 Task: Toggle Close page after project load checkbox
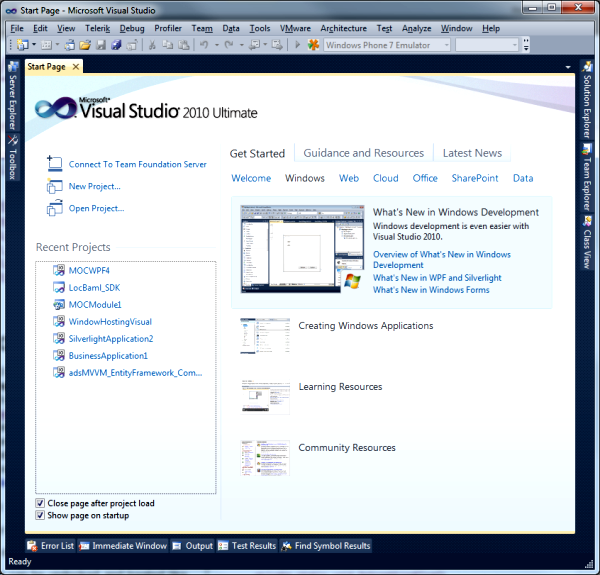pyautogui.click(x=40, y=503)
